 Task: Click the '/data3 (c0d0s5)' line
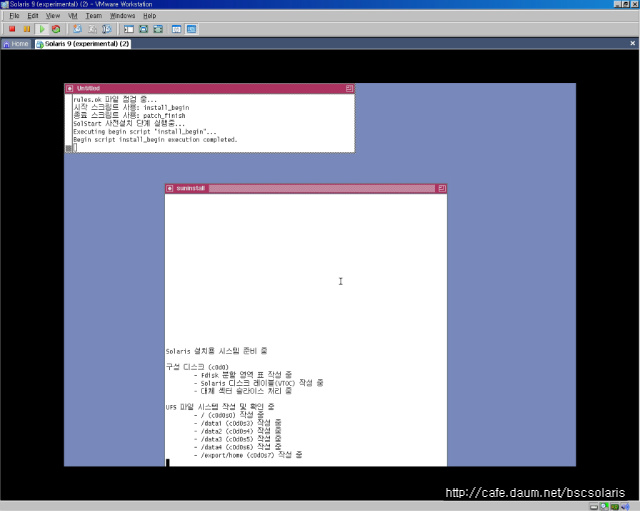tap(238, 439)
